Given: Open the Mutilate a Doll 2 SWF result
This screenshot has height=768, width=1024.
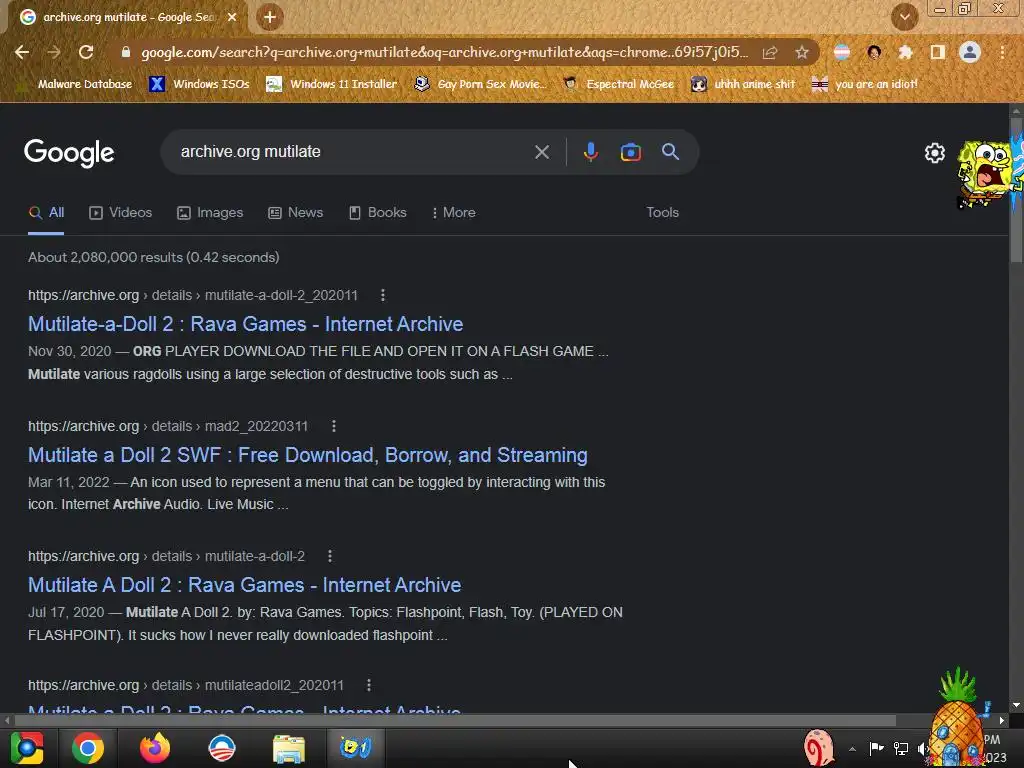Looking at the screenshot, I should point(308,455).
